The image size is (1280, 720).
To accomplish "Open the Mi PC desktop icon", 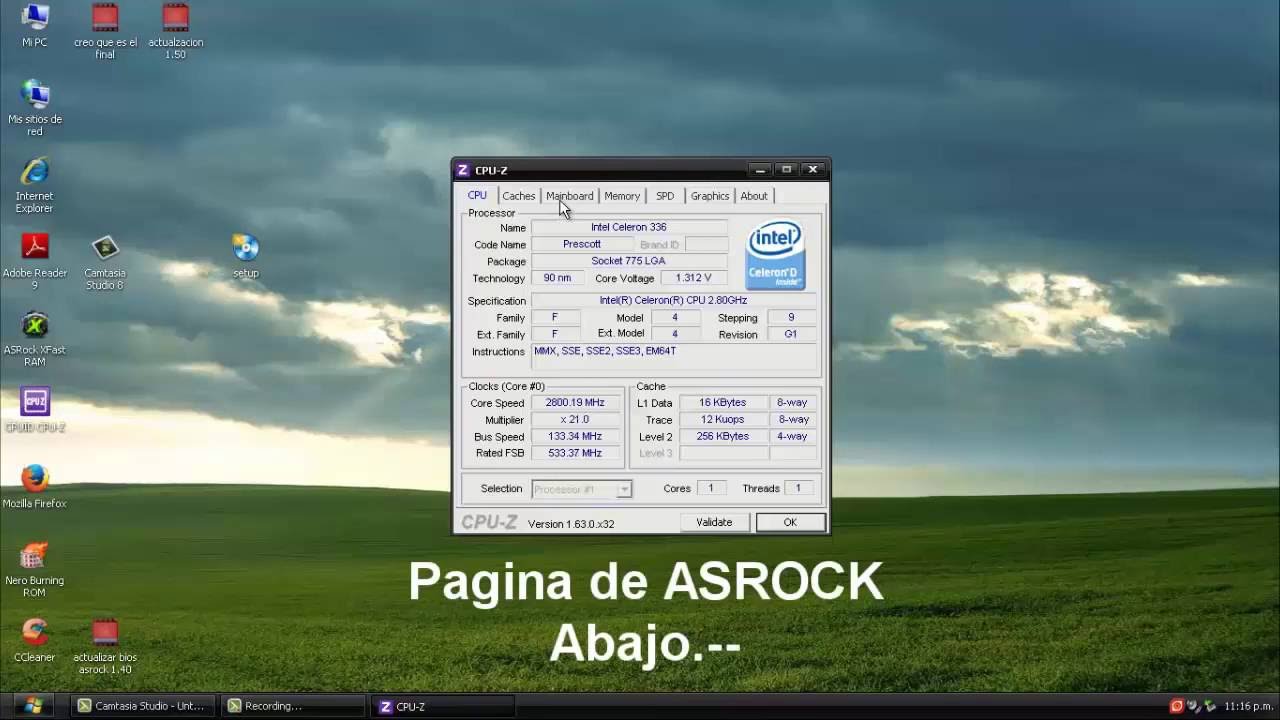I will tap(35, 25).
